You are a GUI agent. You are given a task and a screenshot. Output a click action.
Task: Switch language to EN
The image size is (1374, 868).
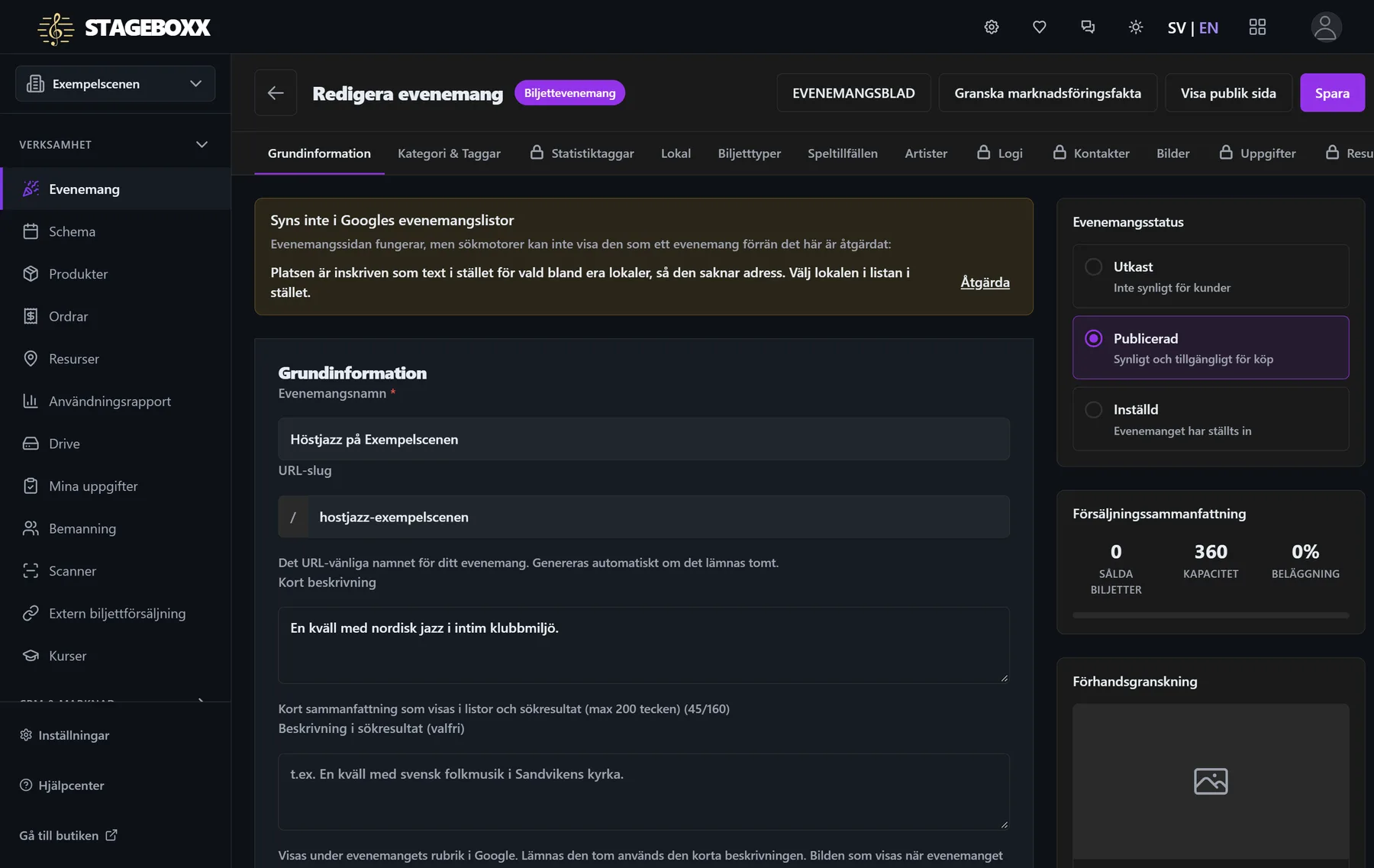point(1208,28)
